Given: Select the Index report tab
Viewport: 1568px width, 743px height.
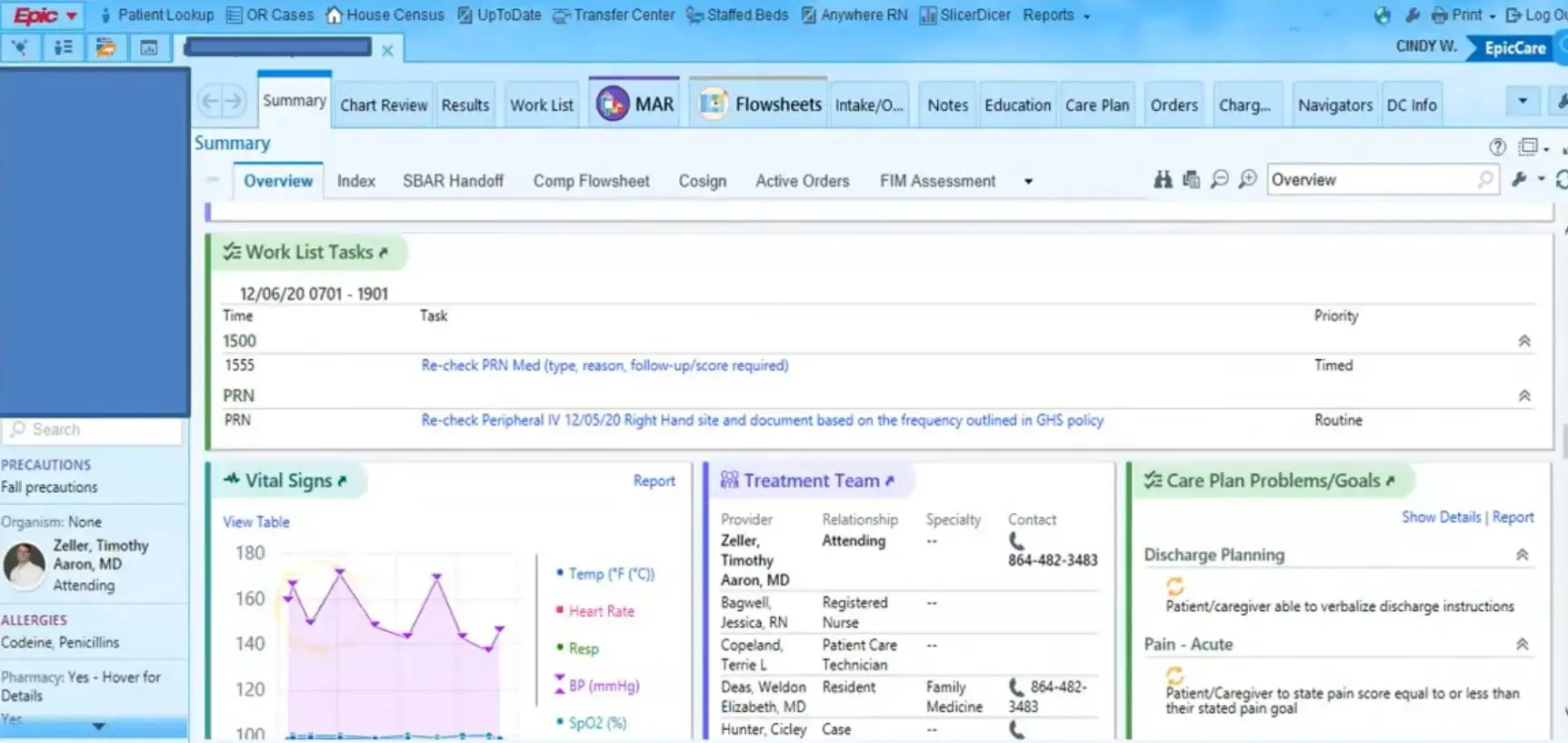Looking at the screenshot, I should click(x=356, y=181).
